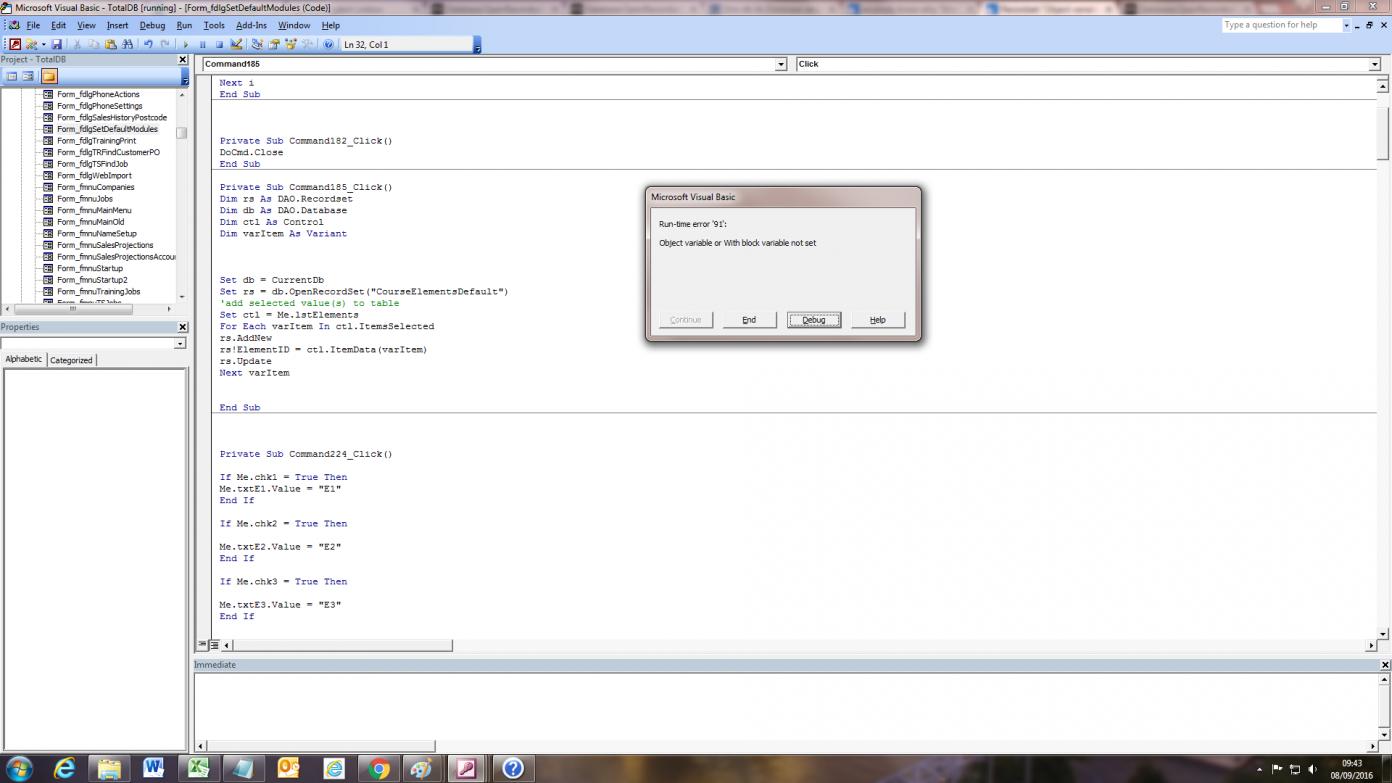Image resolution: width=1392 pixels, height=783 pixels.
Task: Click the Insert Module toolbar icon
Action: point(31,44)
